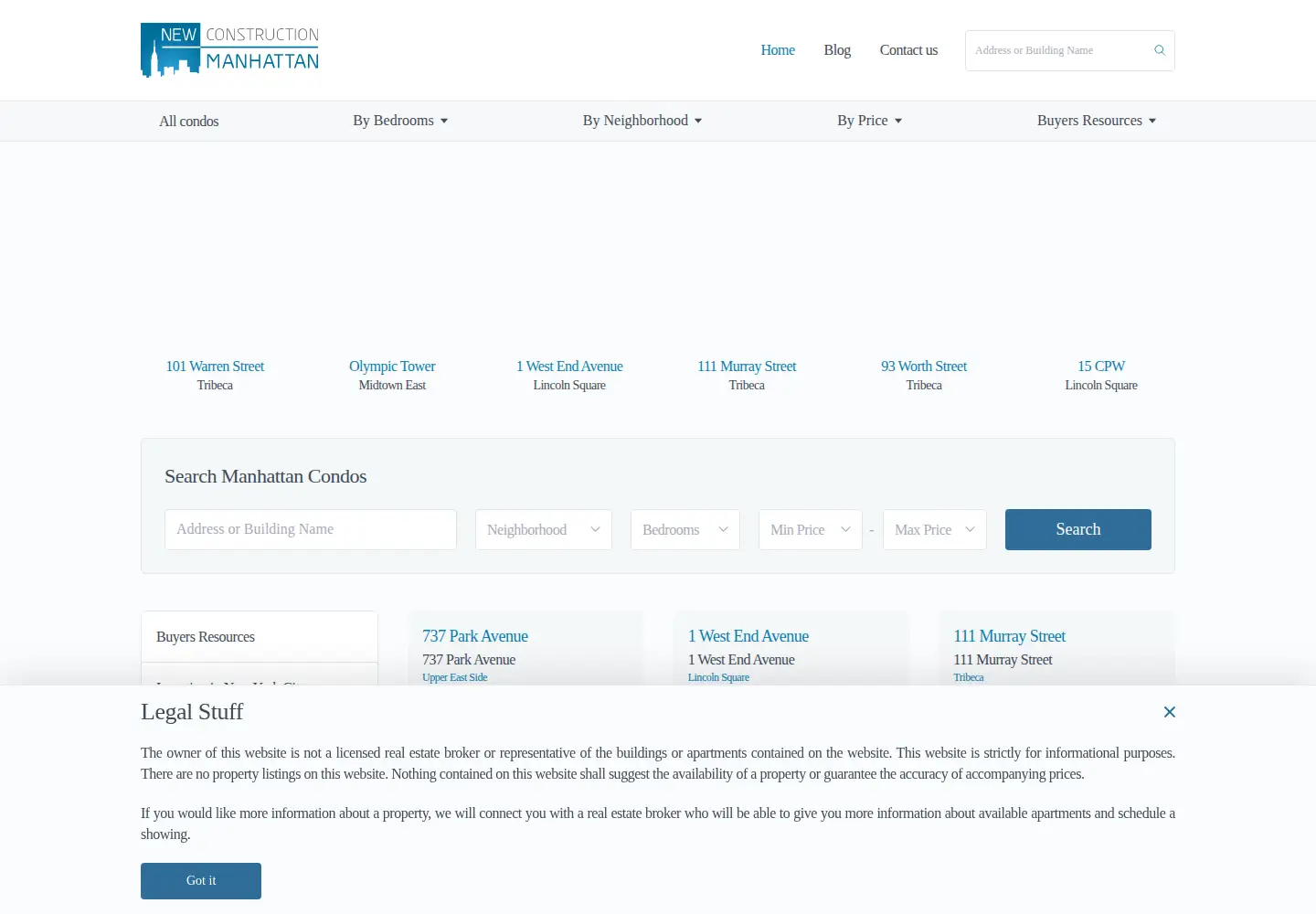Screen dimensions: 1316x914
Task: Open the Home nav link
Action: tap(778, 50)
